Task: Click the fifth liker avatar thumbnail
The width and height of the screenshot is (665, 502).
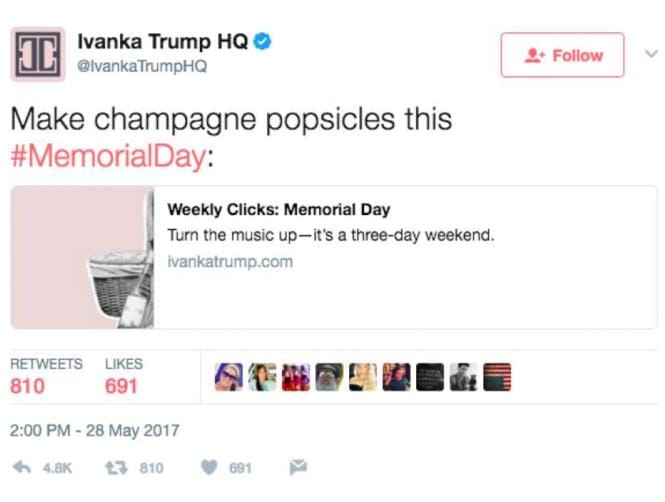Action: point(363,377)
